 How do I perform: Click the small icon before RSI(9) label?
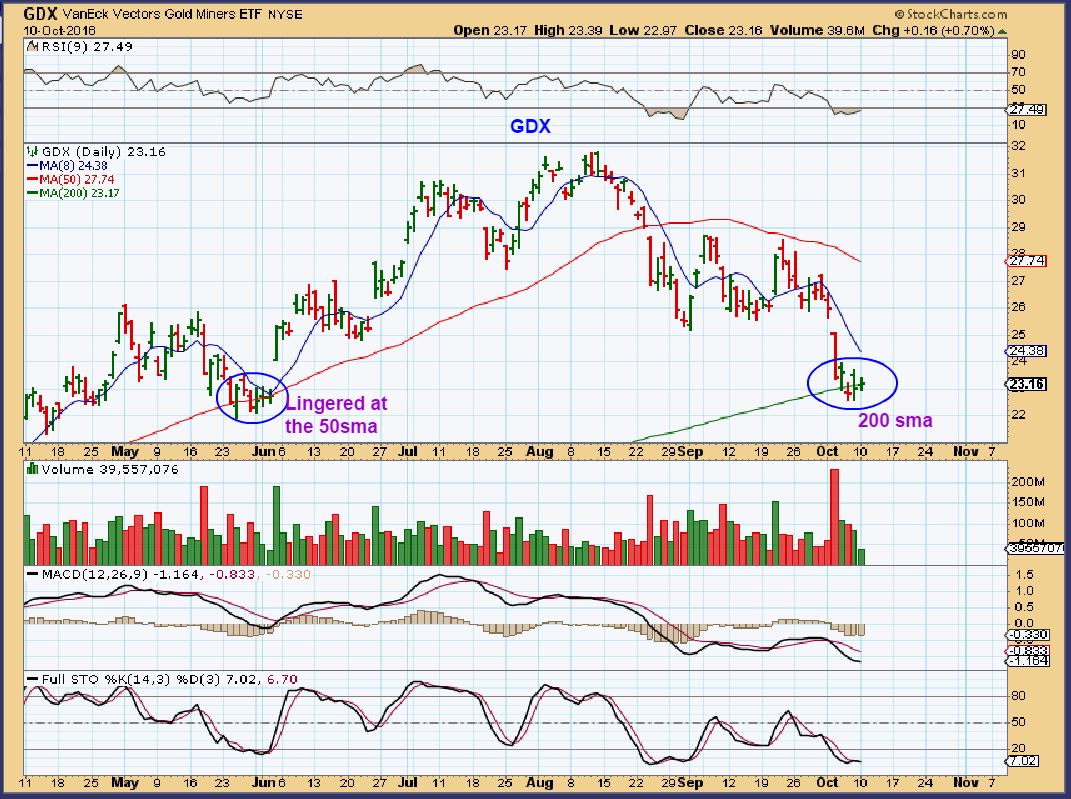click(x=31, y=46)
